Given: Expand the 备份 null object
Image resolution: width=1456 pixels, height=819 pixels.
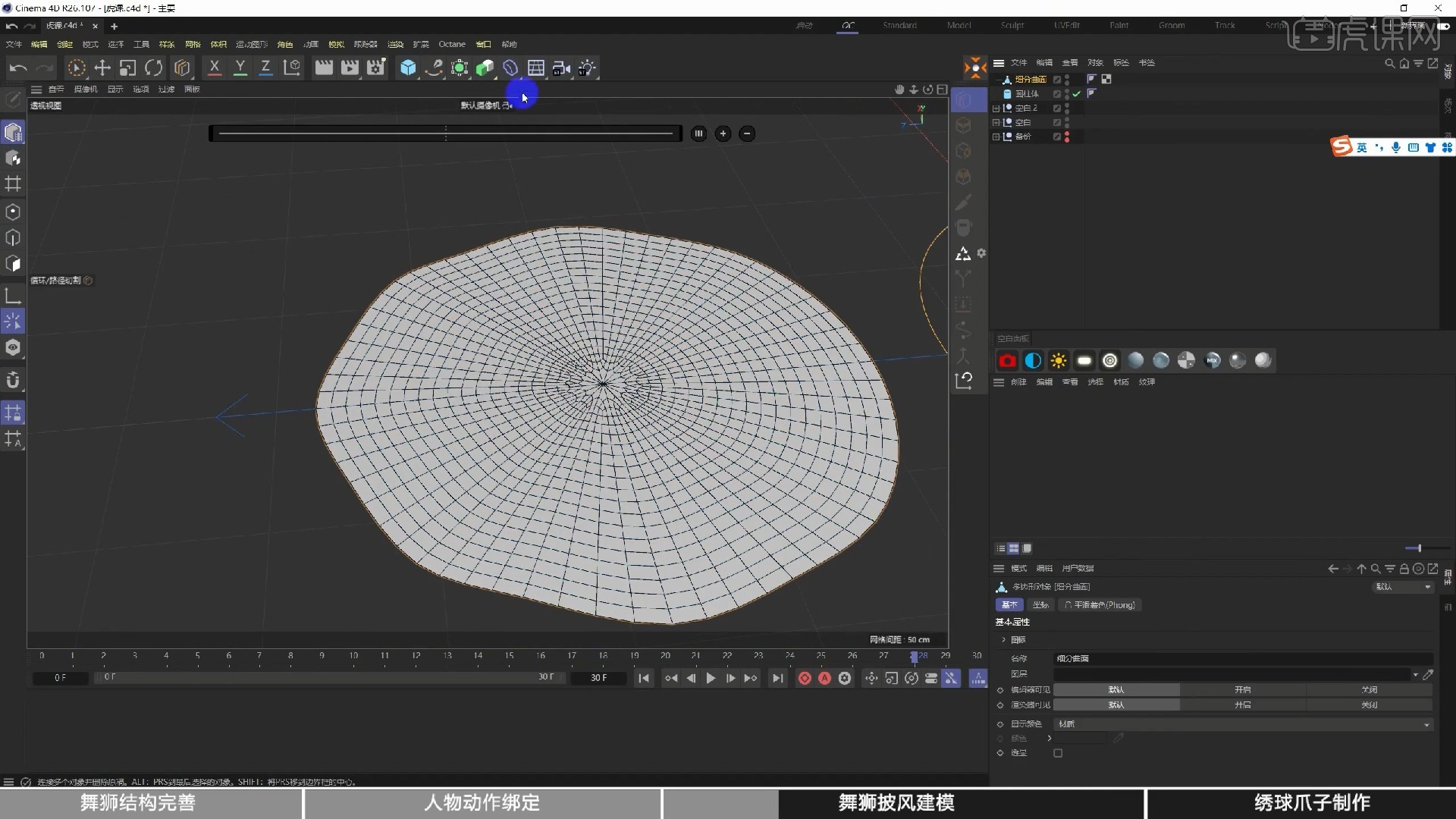Looking at the screenshot, I should click(996, 136).
